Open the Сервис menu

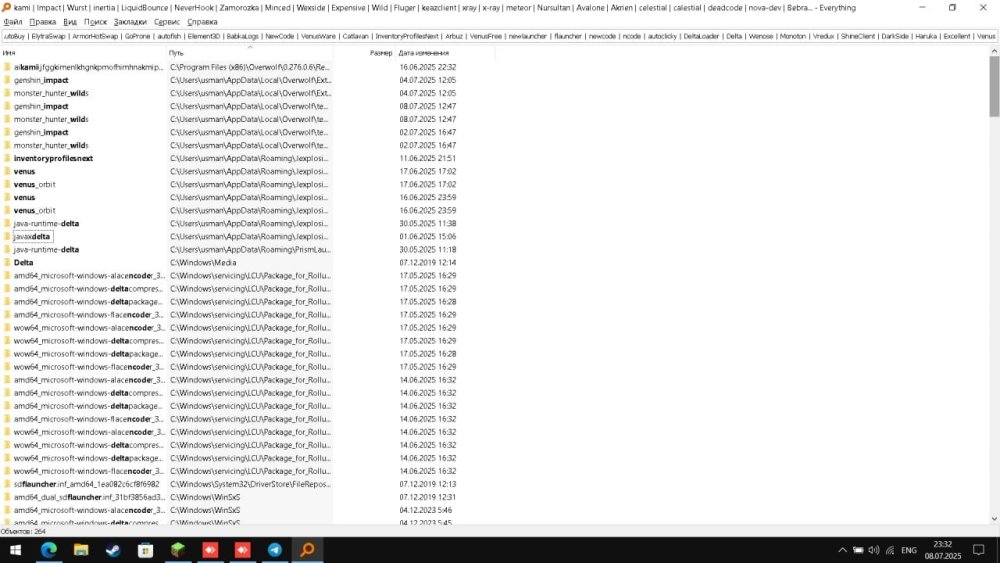(x=167, y=22)
